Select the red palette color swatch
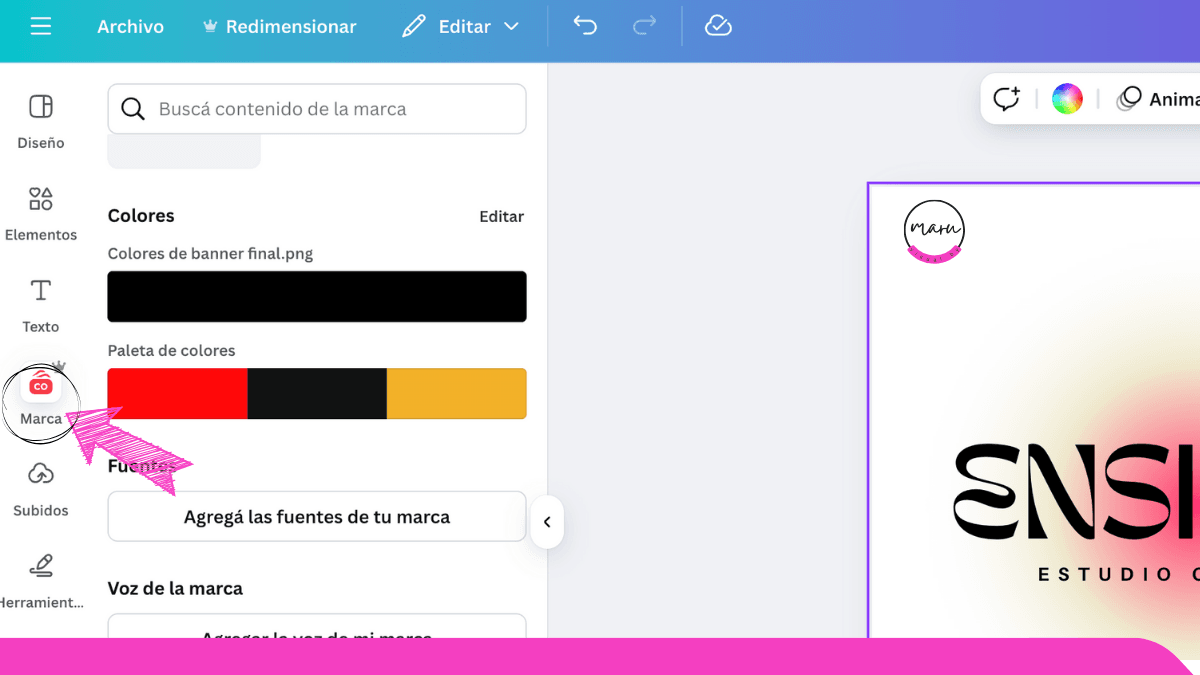The width and height of the screenshot is (1200, 675). click(x=177, y=394)
